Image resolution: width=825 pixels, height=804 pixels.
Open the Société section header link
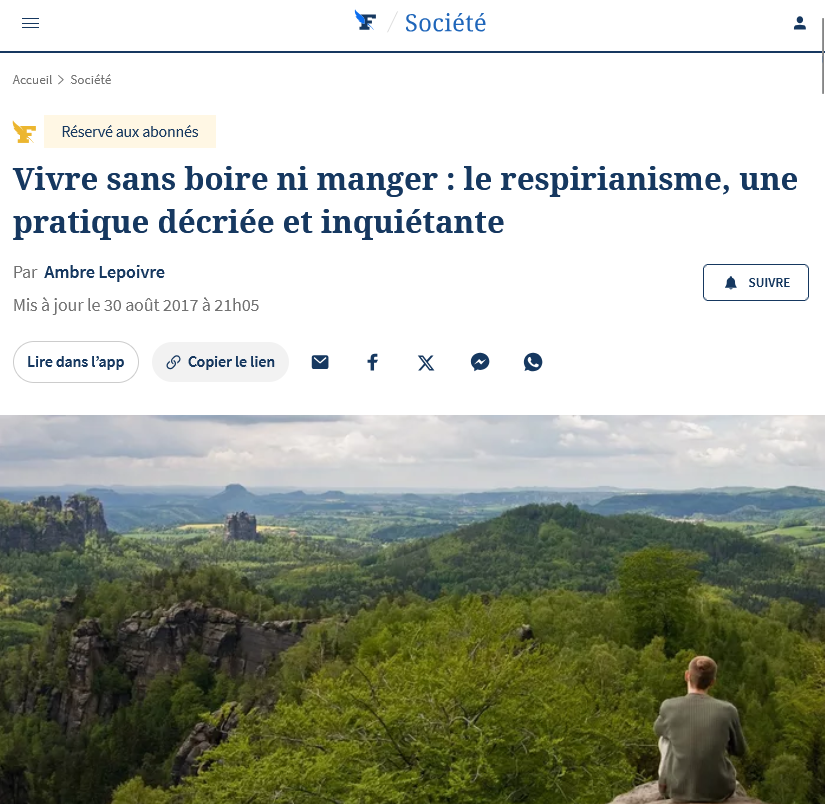point(445,23)
